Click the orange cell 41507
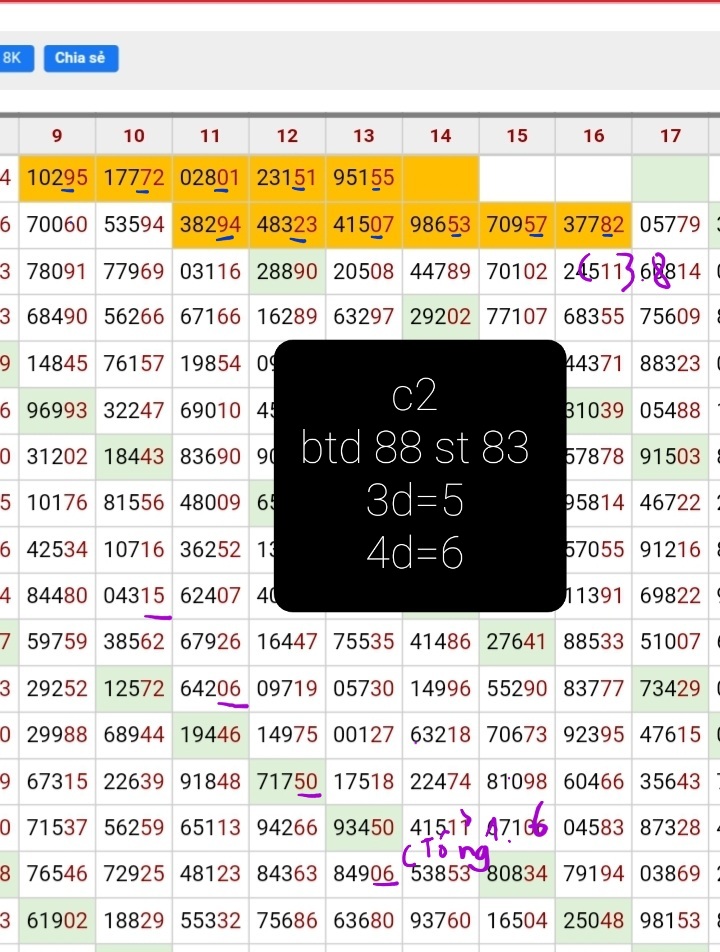This screenshot has width=720, height=952. click(364, 225)
